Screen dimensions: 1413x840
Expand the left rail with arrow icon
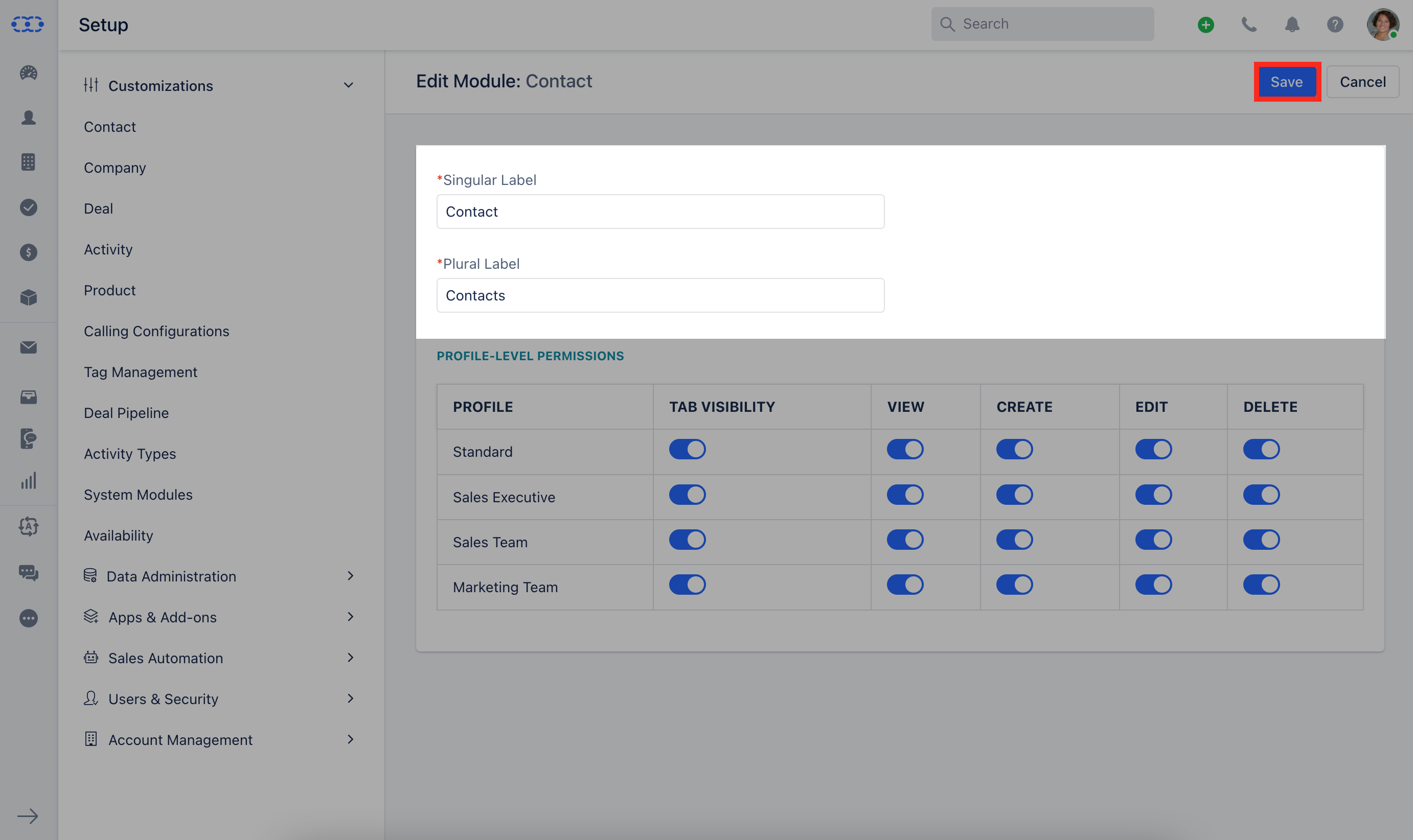(27, 816)
